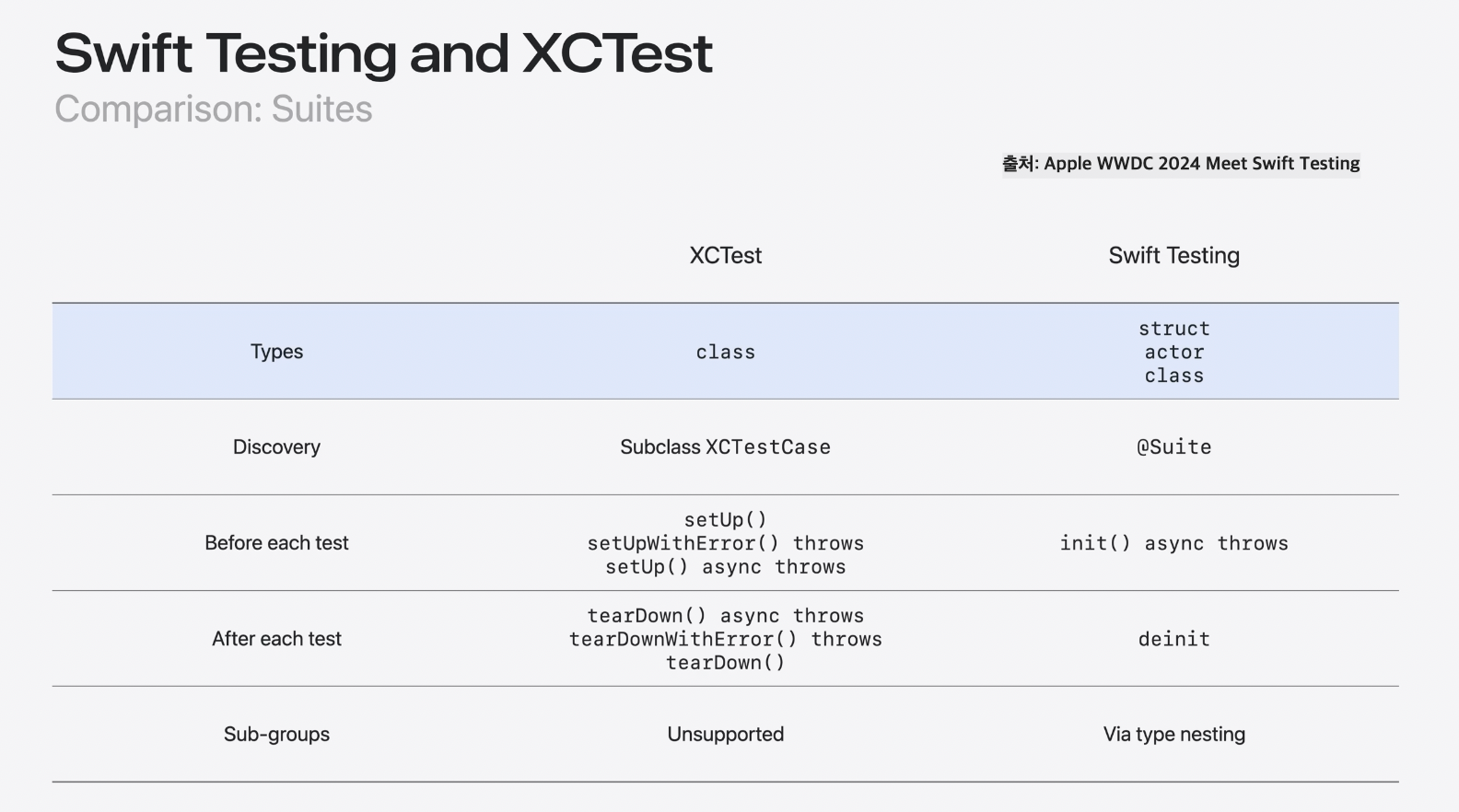Click the Apple WWDC 2024 source caption
The image size is (1459, 812).
(x=1181, y=164)
